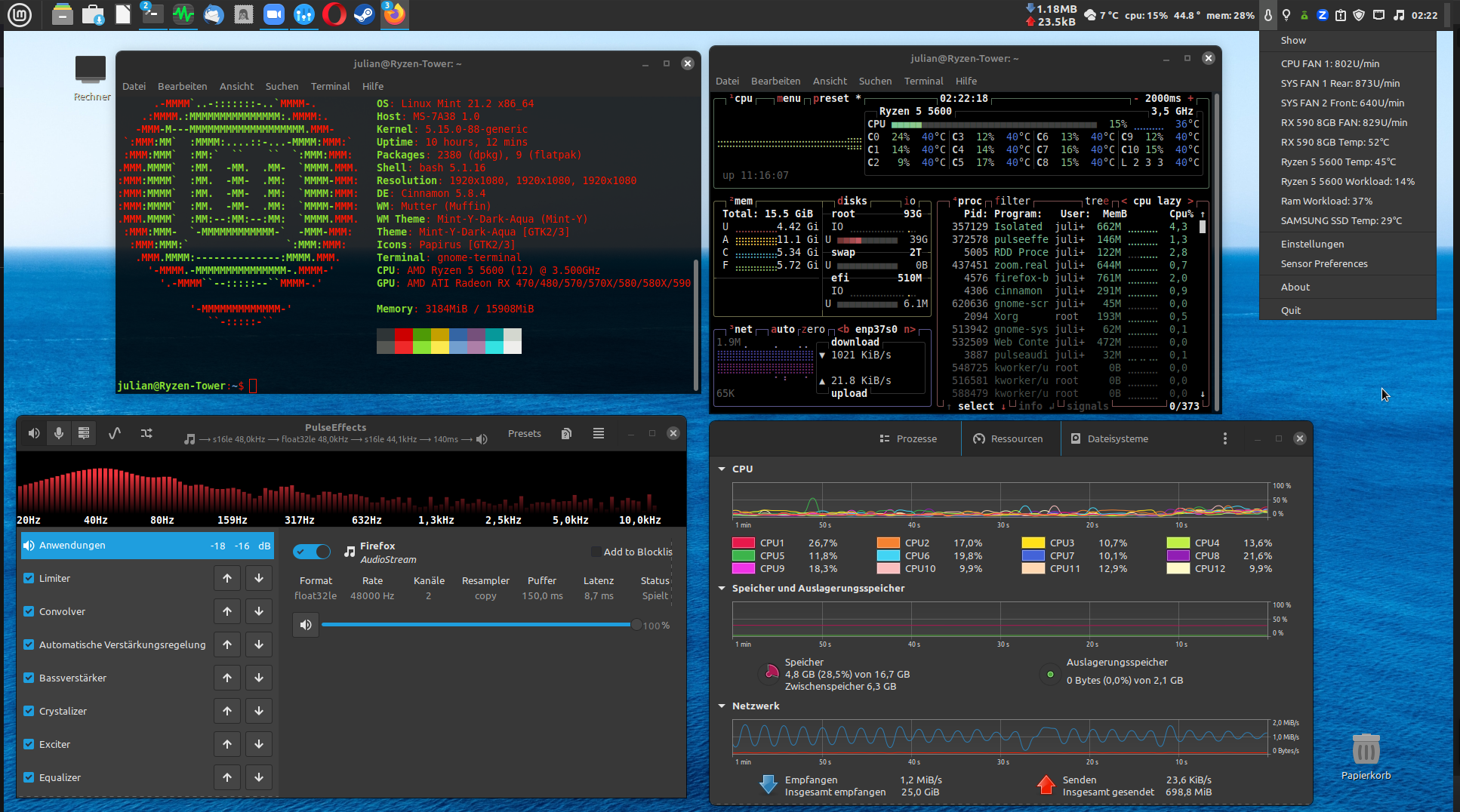Image resolution: width=1460 pixels, height=812 pixels.
Task: Collapse the Netzwerk section
Action: click(722, 706)
